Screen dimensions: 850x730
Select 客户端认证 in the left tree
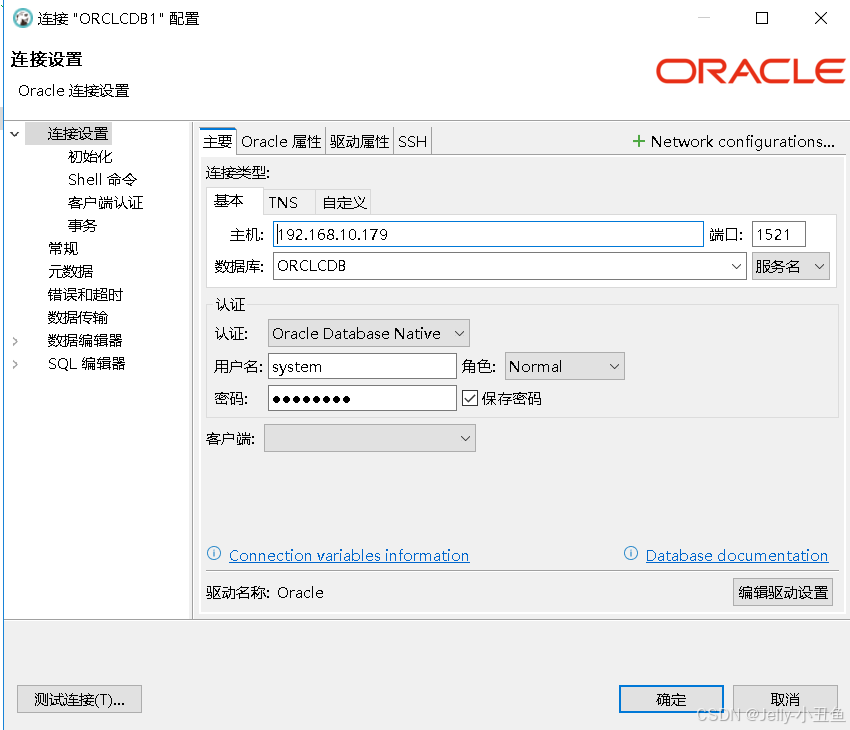tap(105, 203)
